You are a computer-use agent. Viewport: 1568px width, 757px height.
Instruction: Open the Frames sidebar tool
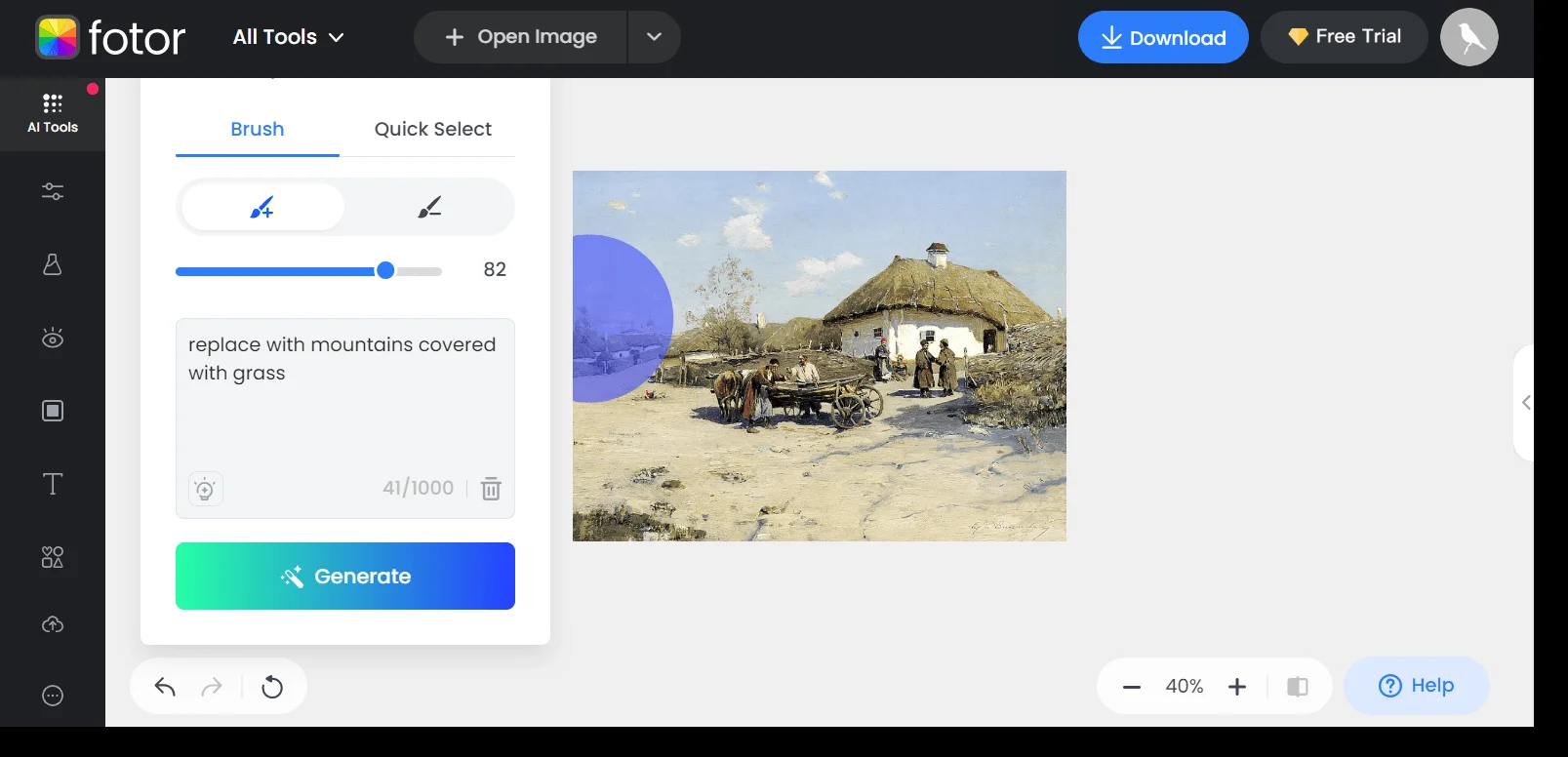53,411
